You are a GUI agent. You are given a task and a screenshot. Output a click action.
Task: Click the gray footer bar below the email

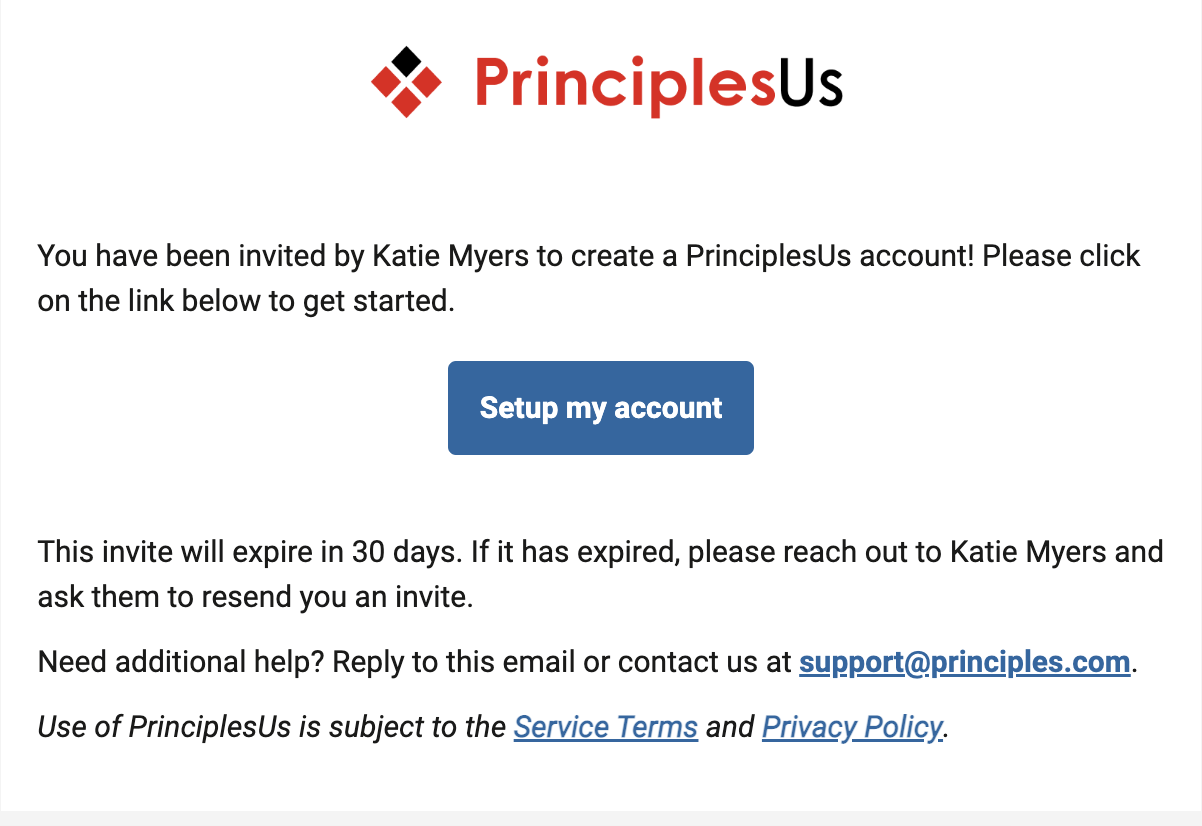(600, 818)
